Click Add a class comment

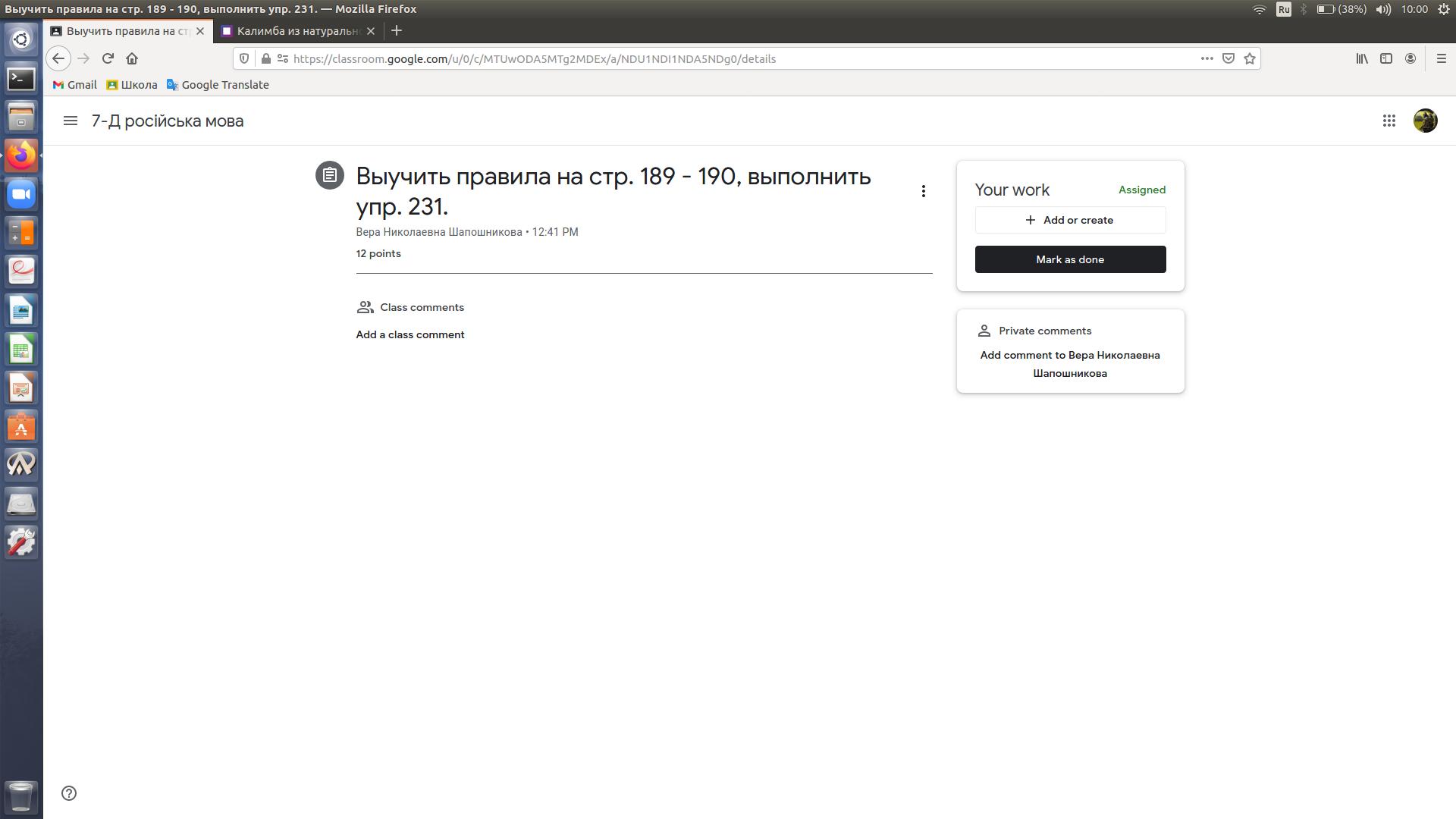click(410, 334)
